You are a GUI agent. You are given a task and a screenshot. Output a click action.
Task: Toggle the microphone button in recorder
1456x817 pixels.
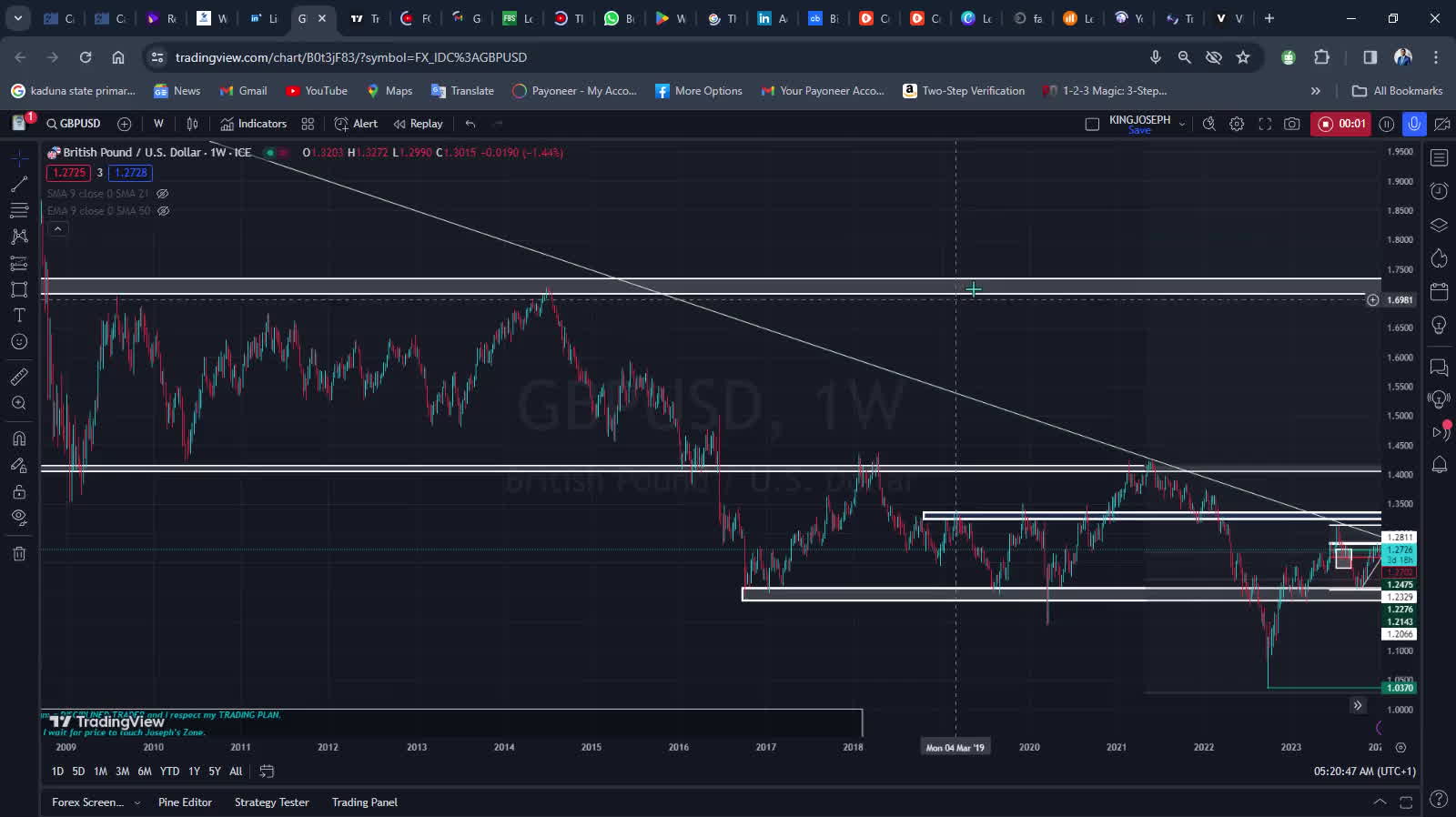[x=1413, y=124]
